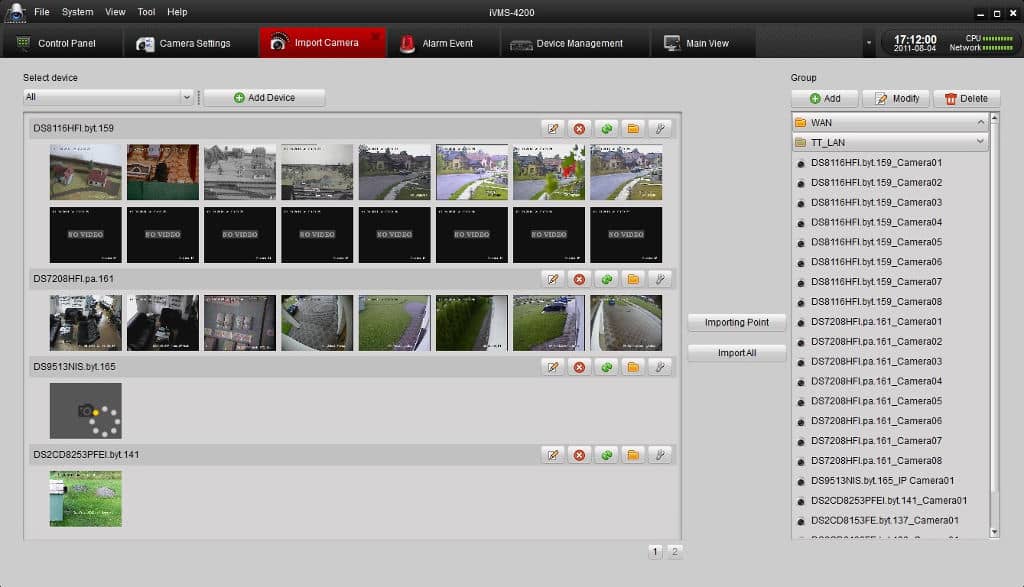
Task: Select first camera thumbnail of DS7208HFI.pa.161
Action: 86,323
